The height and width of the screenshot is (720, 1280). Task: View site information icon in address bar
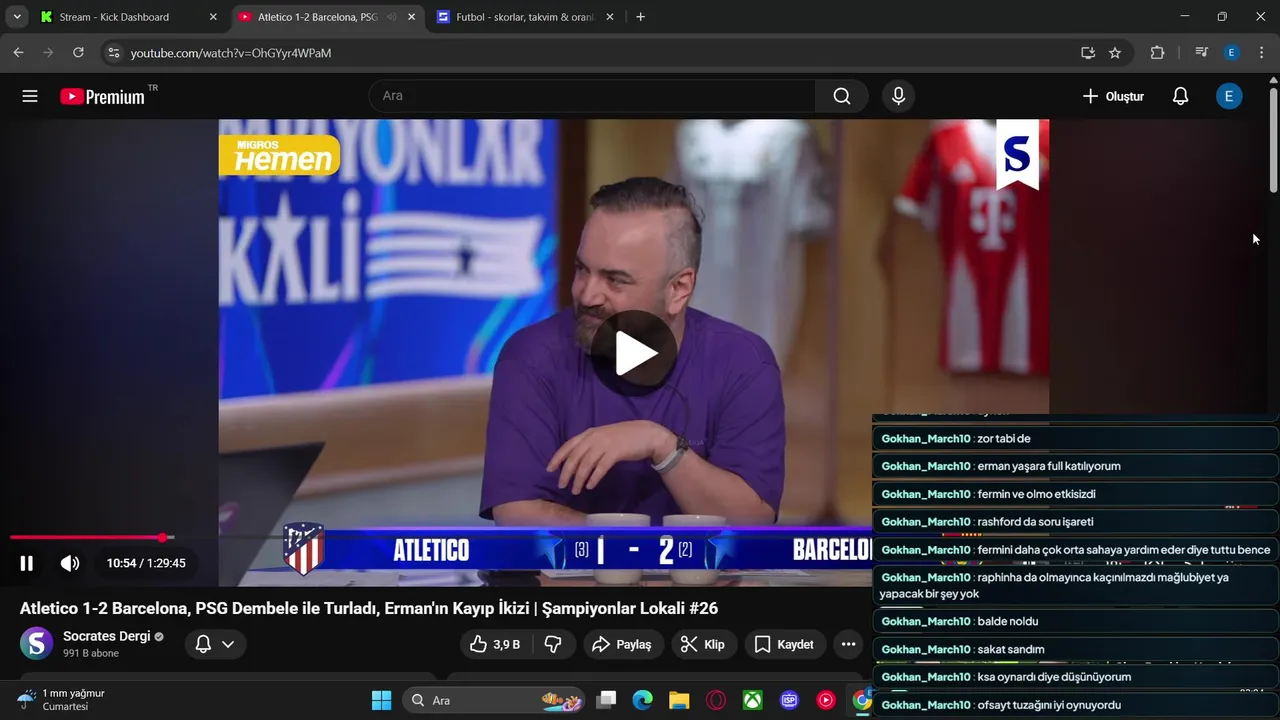(114, 52)
